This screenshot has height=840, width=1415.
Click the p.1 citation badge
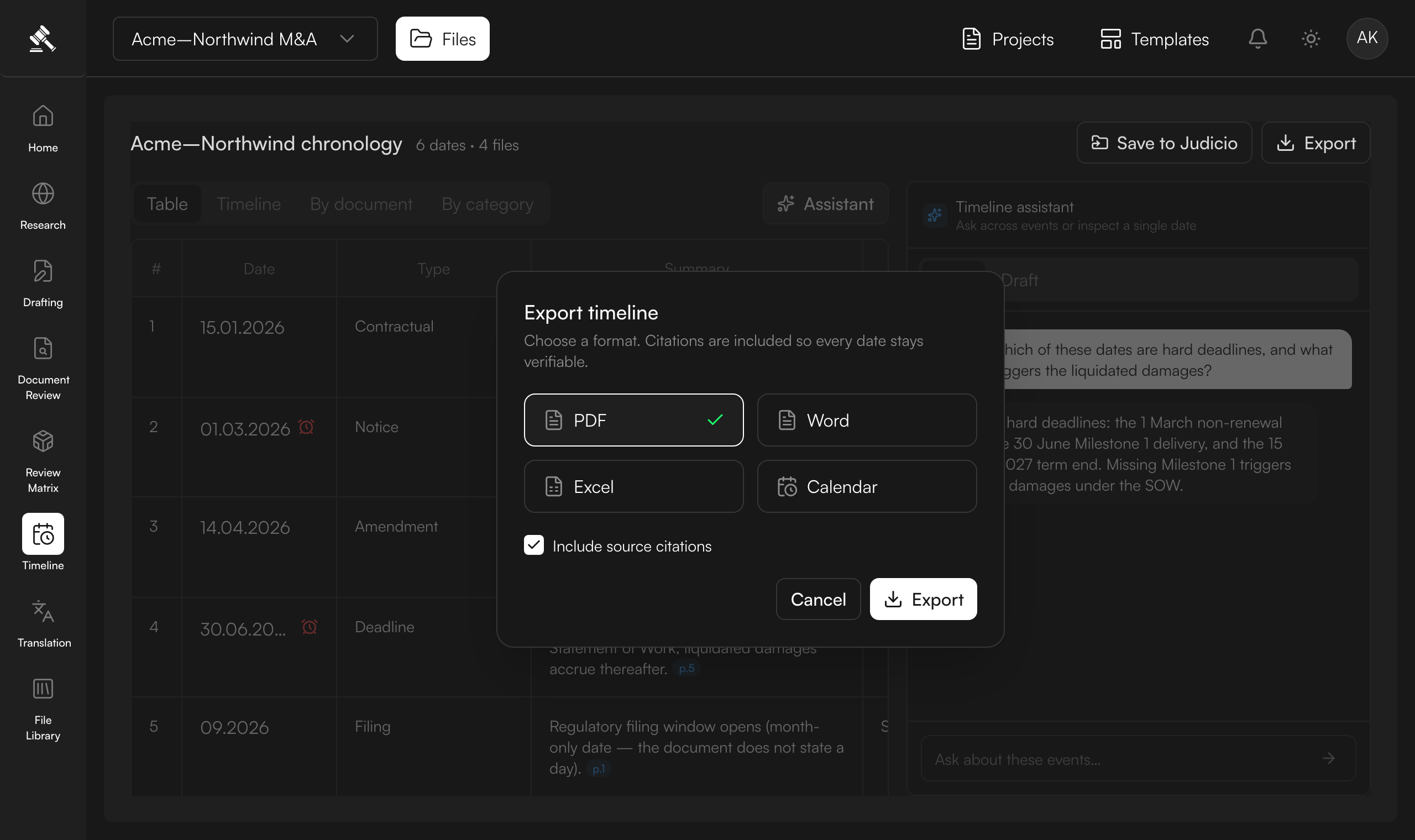(599, 769)
